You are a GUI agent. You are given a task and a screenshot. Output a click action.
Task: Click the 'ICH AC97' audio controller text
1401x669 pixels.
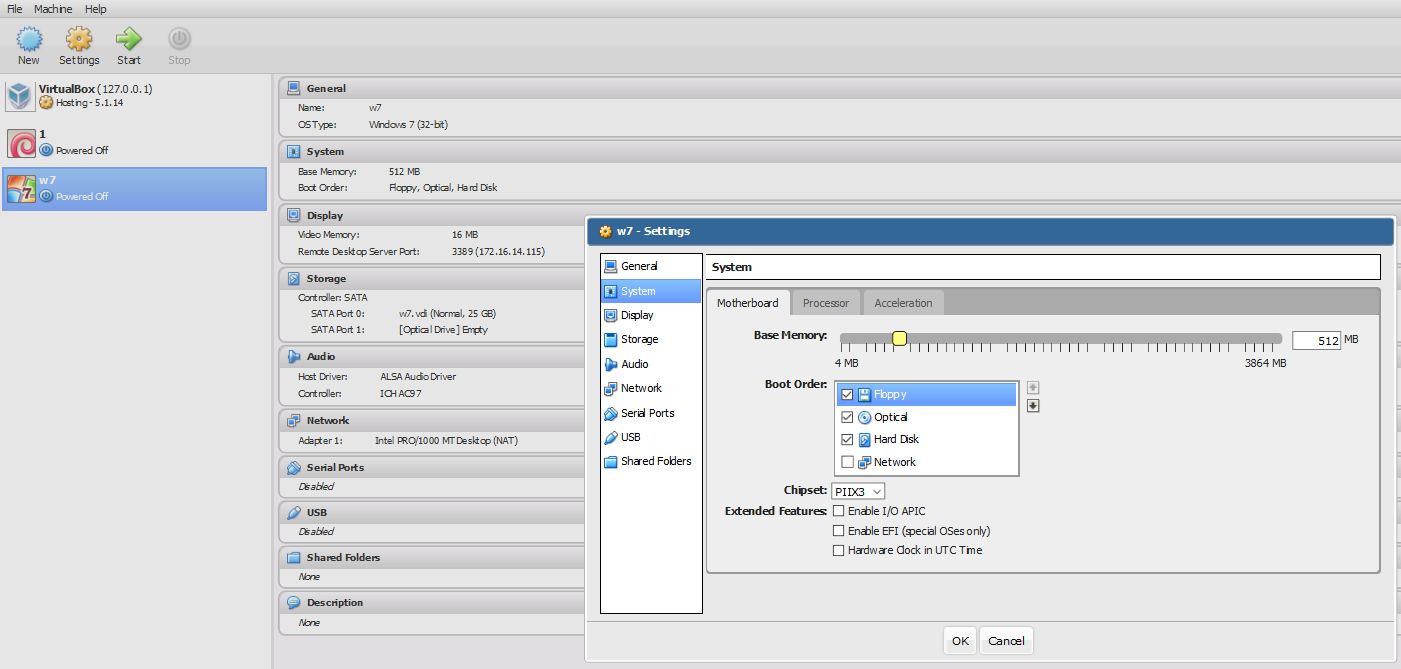[x=401, y=393]
